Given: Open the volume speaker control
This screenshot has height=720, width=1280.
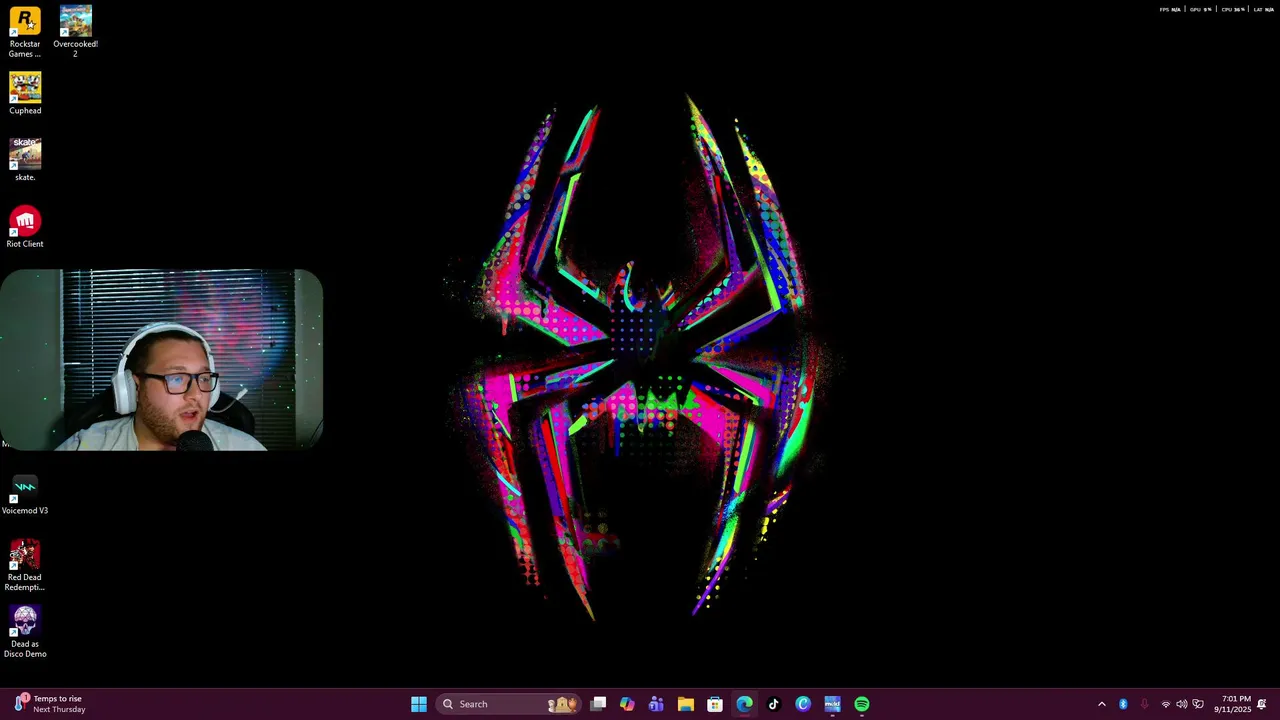Looking at the screenshot, I should 1181,704.
